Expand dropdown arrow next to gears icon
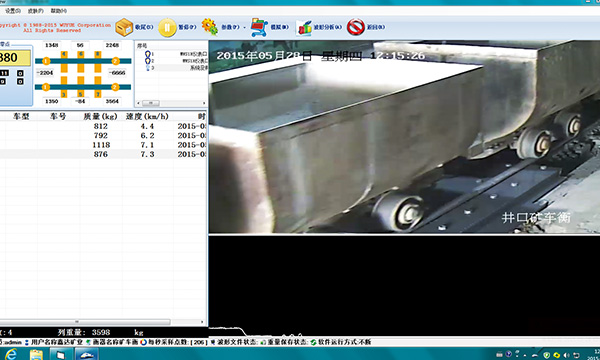600x360 pixels. coord(245,28)
